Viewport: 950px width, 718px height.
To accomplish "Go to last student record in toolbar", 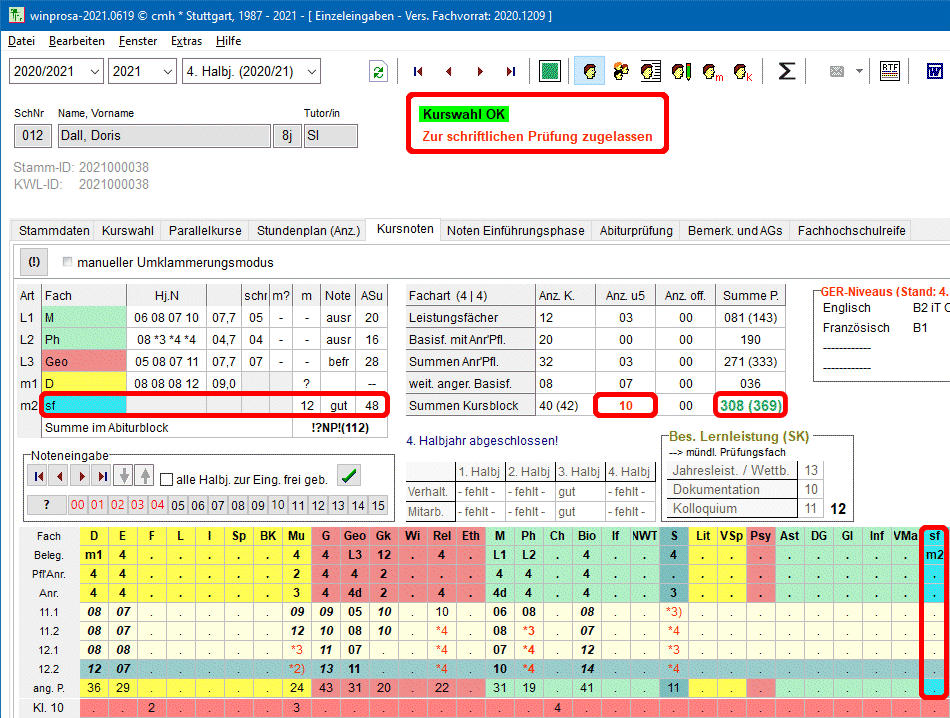I will point(511,71).
